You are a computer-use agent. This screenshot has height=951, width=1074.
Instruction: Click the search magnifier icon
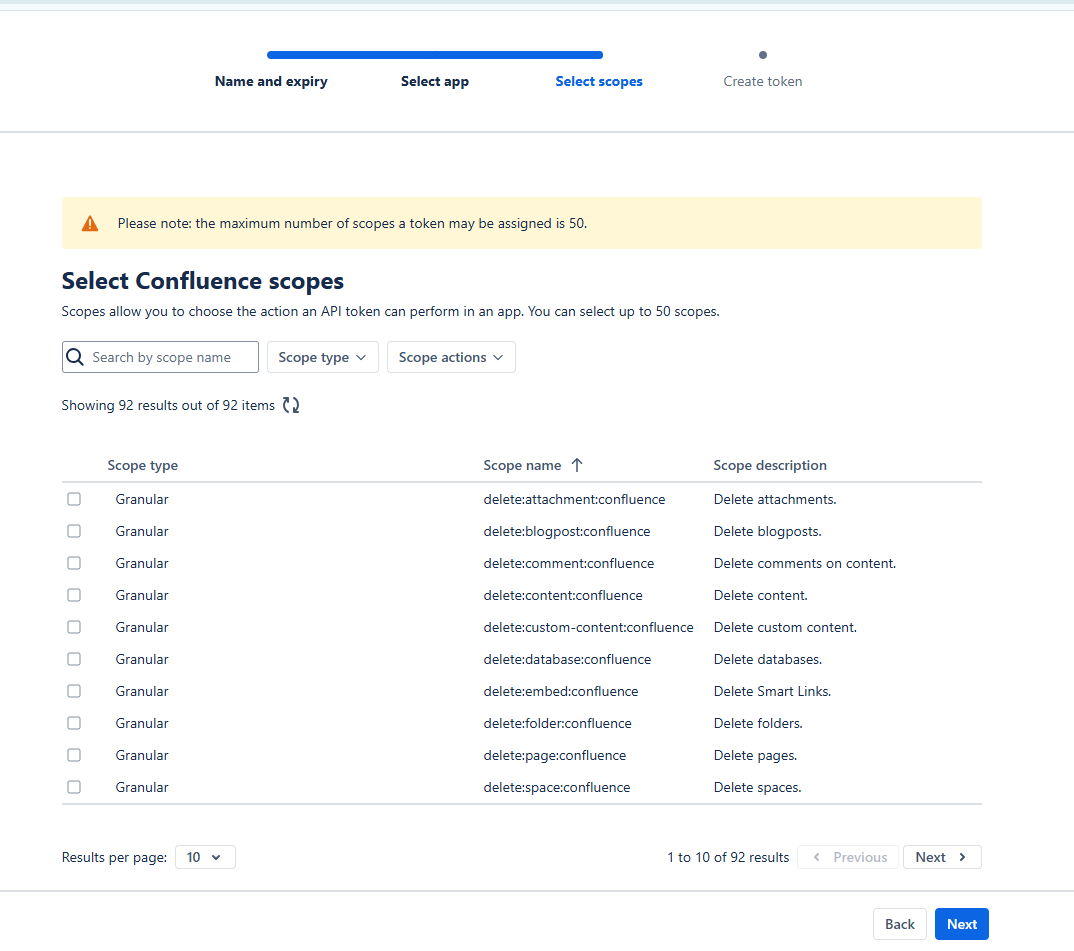[x=75, y=357]
